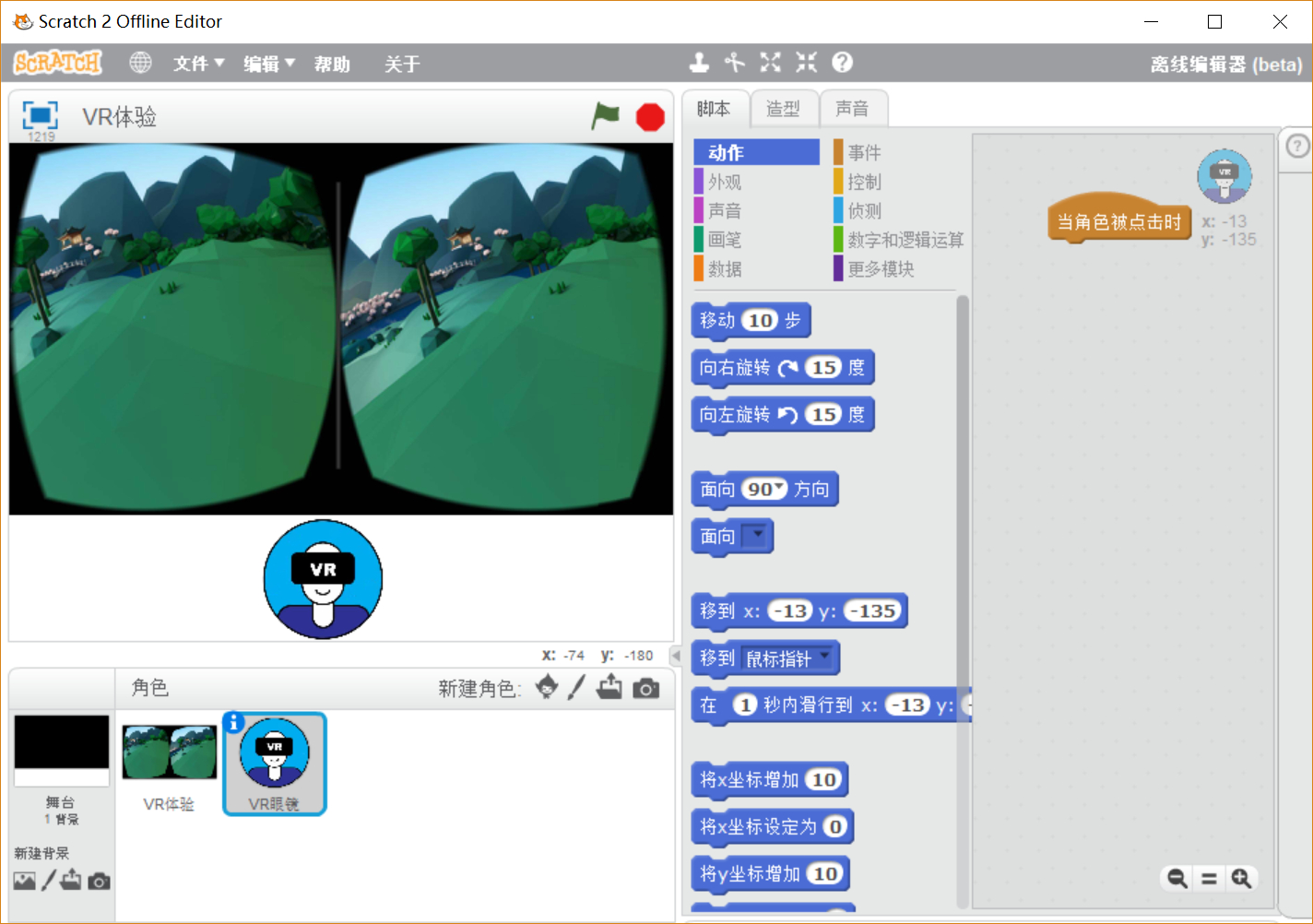Screen dimensions: 1313x924
Task: Click the degrees field in 向左旋转 block
Action: pyautogui.click(x=824, y=414)
